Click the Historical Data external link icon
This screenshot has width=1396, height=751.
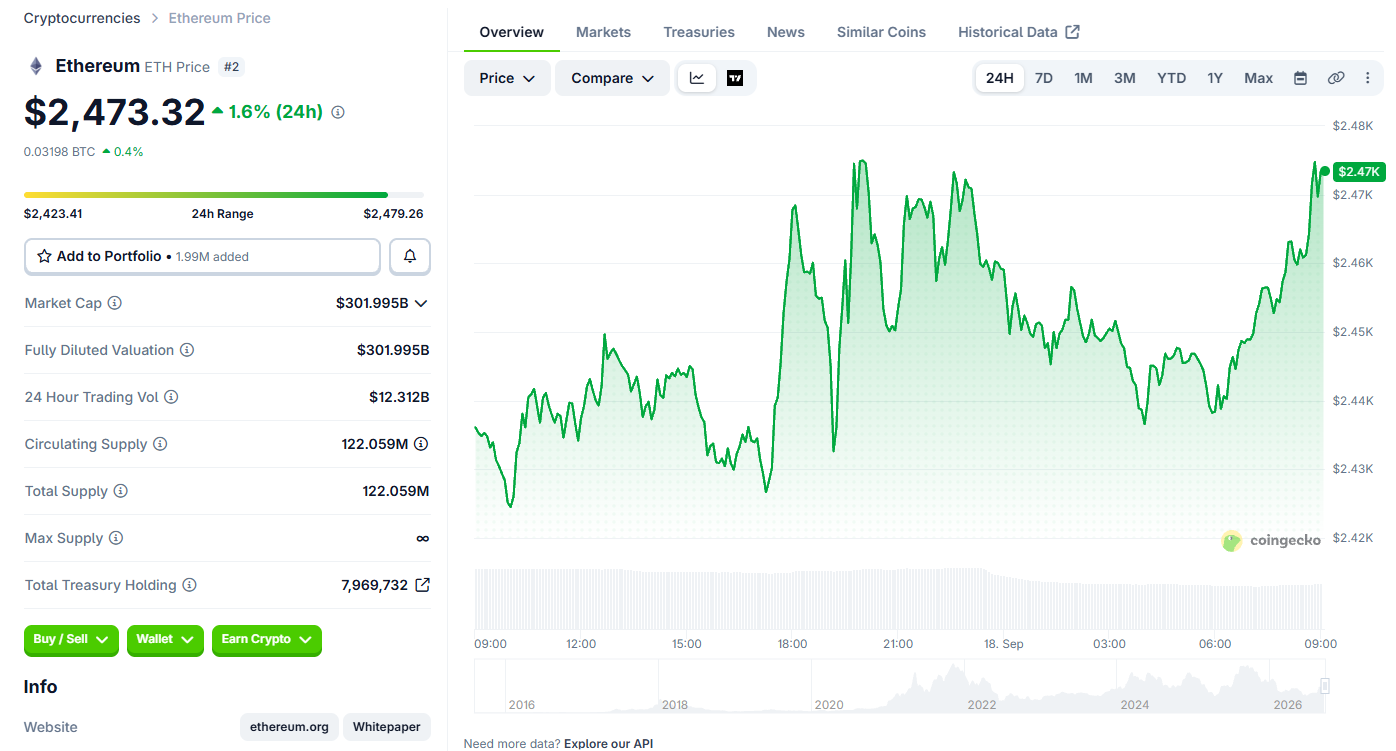(x=1072, y=32)
